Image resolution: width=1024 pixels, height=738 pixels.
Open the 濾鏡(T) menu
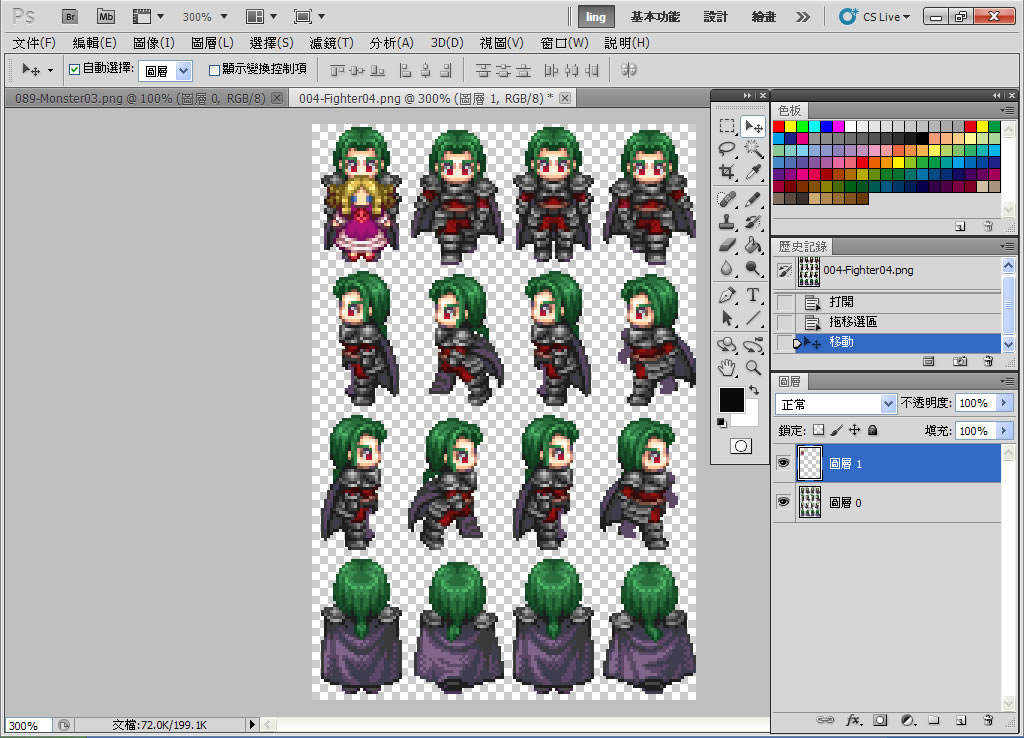click(x=331, y=43)
